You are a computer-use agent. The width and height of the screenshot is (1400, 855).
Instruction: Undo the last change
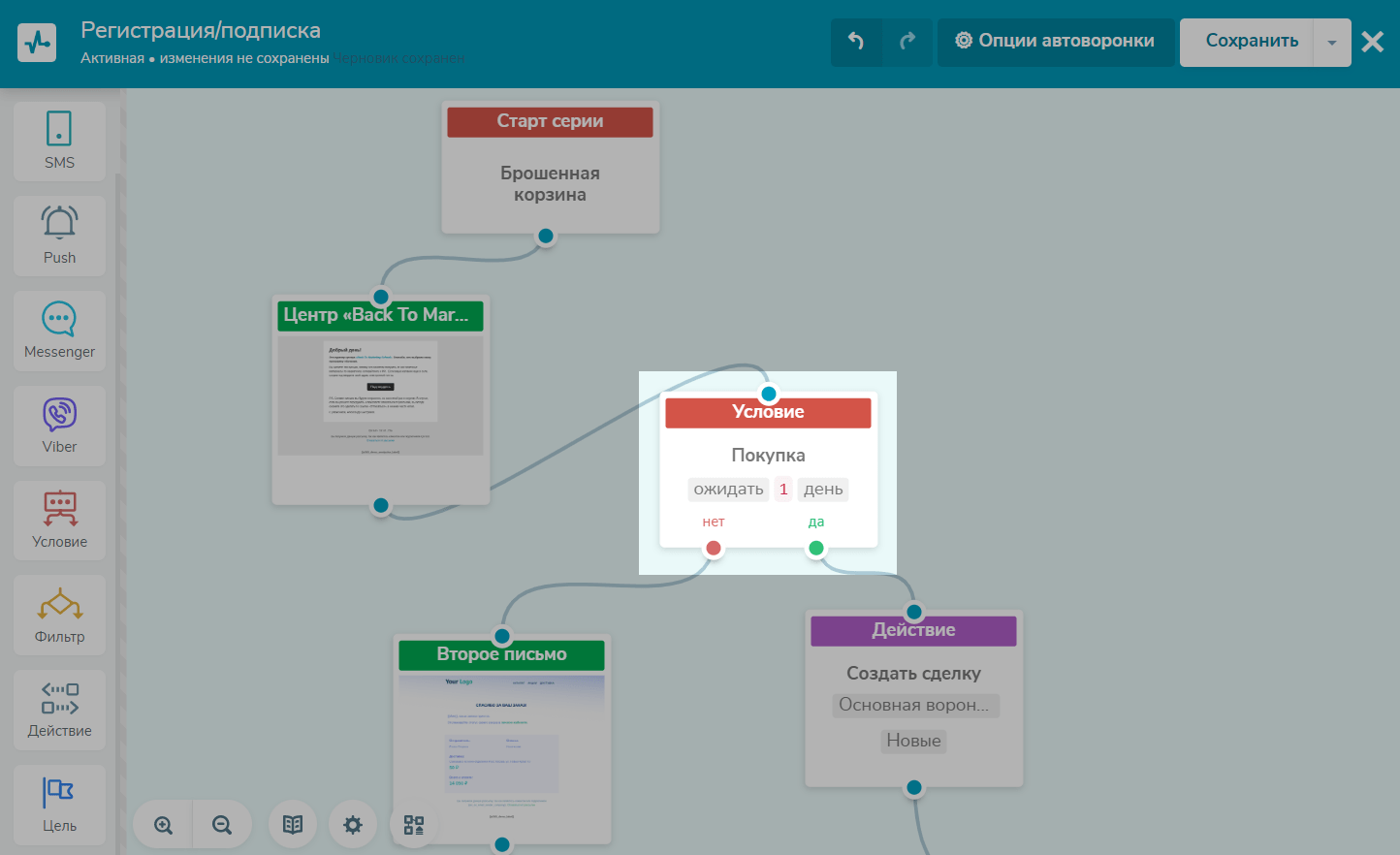856,42
